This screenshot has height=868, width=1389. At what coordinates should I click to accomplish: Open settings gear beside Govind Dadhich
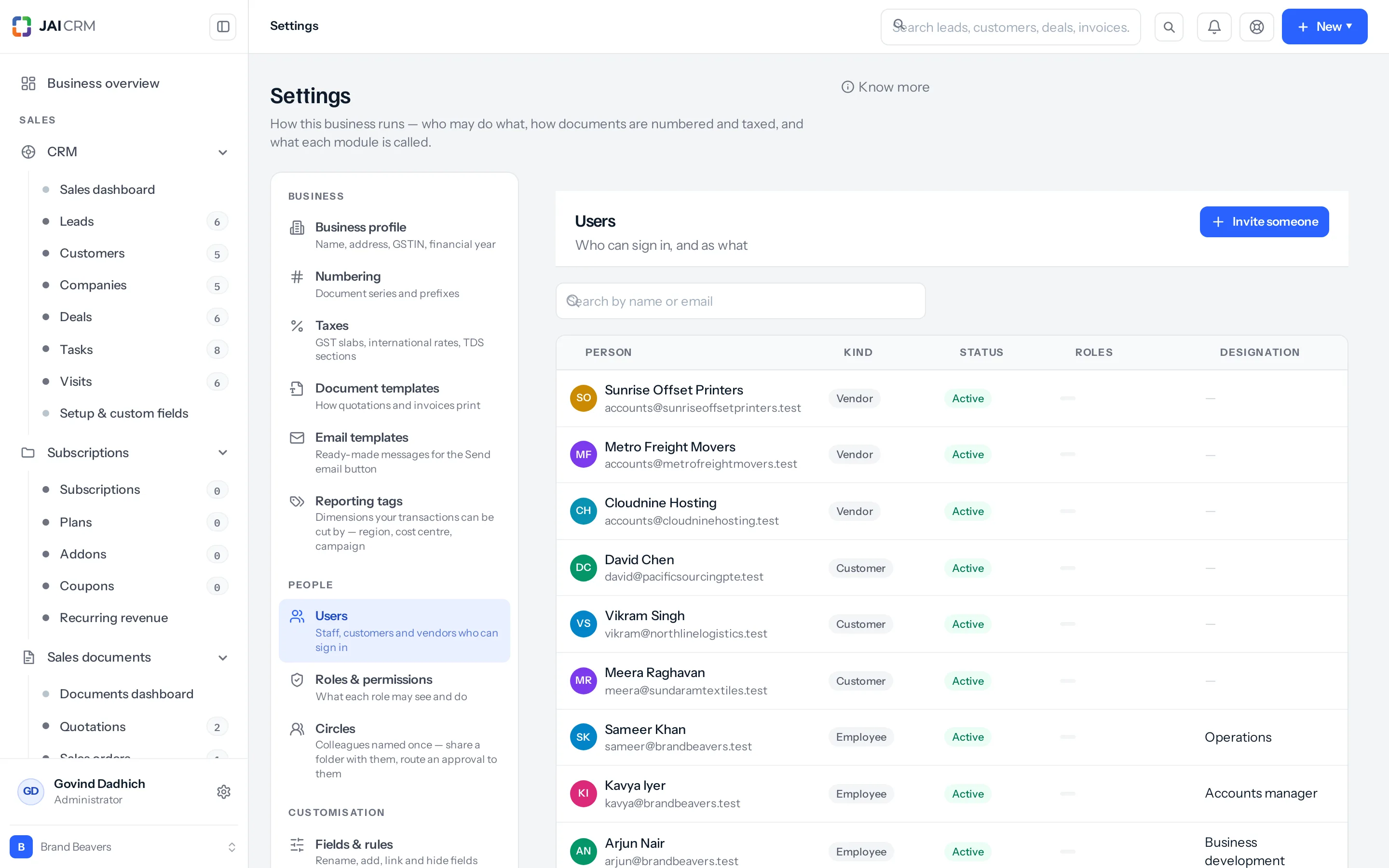[224, 792]
